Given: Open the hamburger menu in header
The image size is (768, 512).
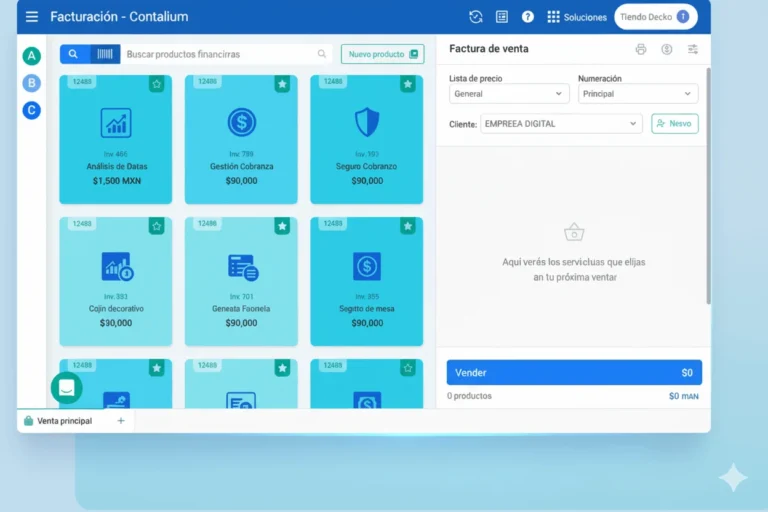Looking at the screenshot, I should 32,17.
